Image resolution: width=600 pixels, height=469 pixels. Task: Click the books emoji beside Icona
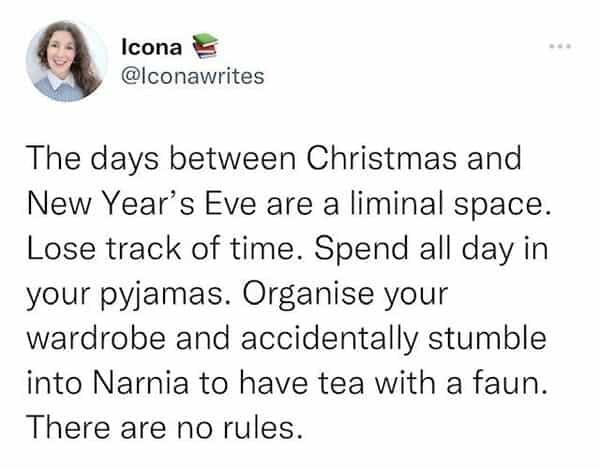pos(203,45)
